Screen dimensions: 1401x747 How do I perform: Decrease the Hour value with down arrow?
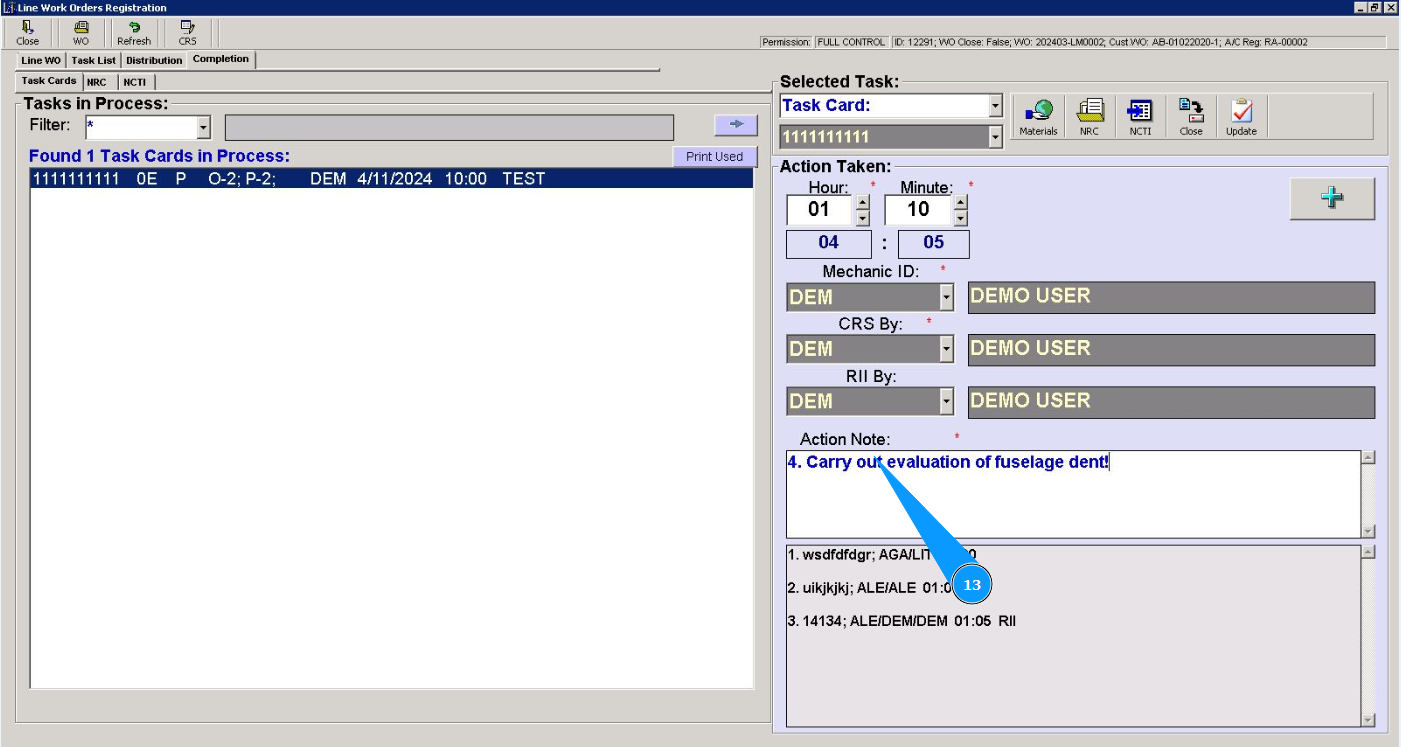(x=862, y=217)
